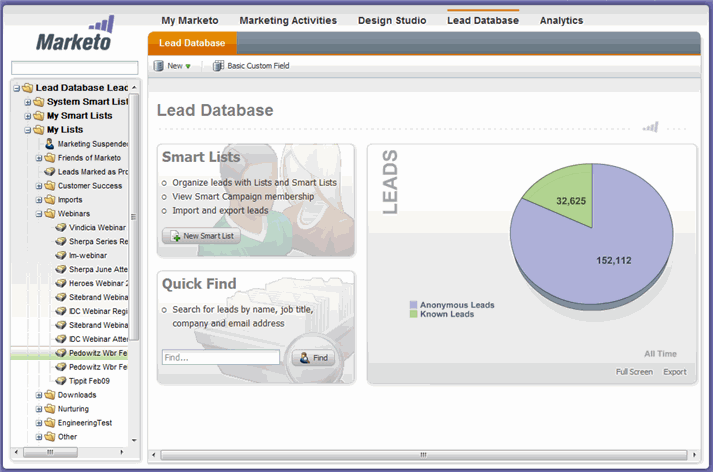The width and height of the screenshot is (713, 472).
Task: Select the orange Lead Database subtab
Action: click(x=192, y=43)
